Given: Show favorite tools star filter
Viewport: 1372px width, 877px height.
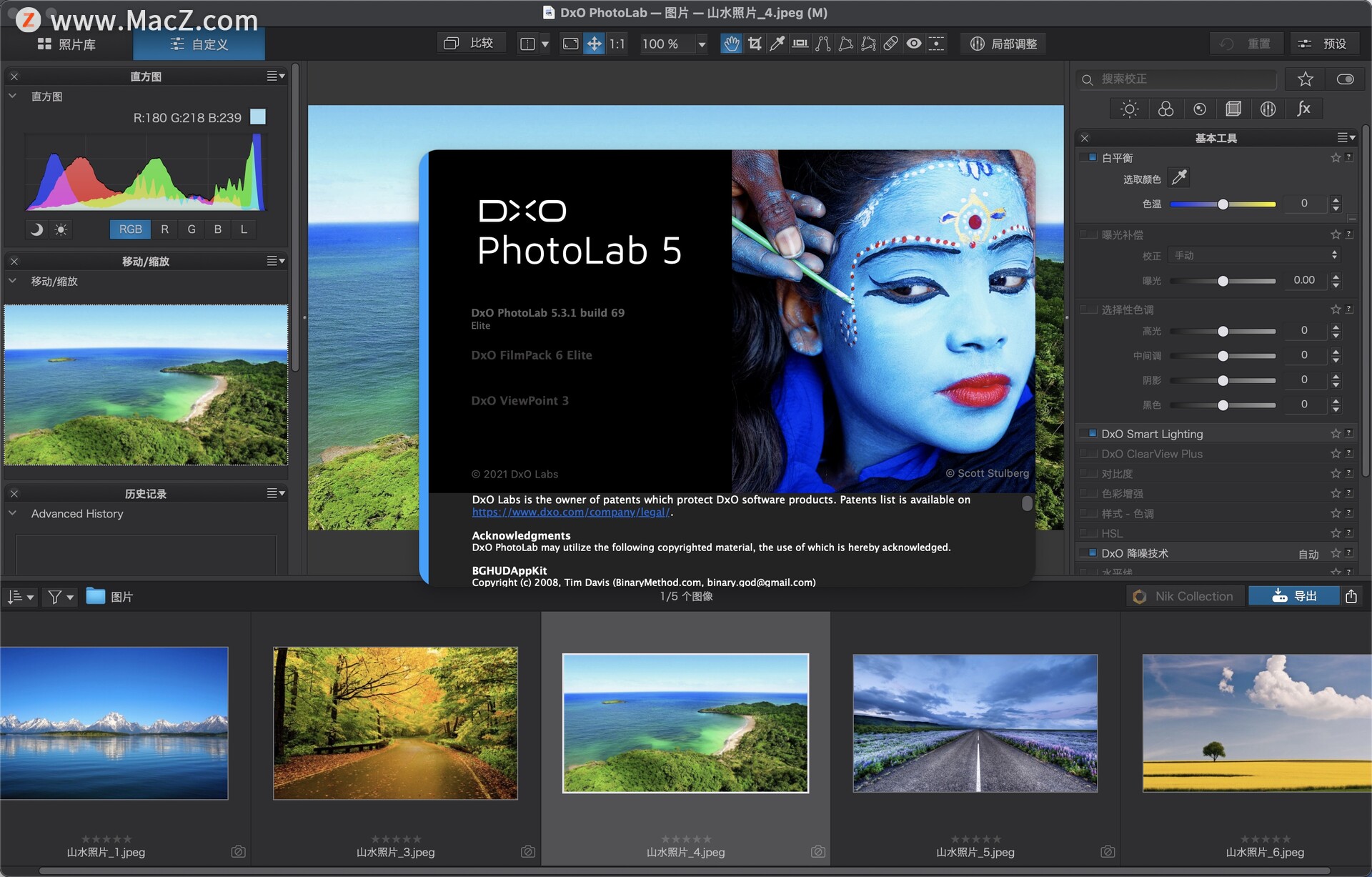Looking at the screenshot, I should click(x=1306, y=79).
